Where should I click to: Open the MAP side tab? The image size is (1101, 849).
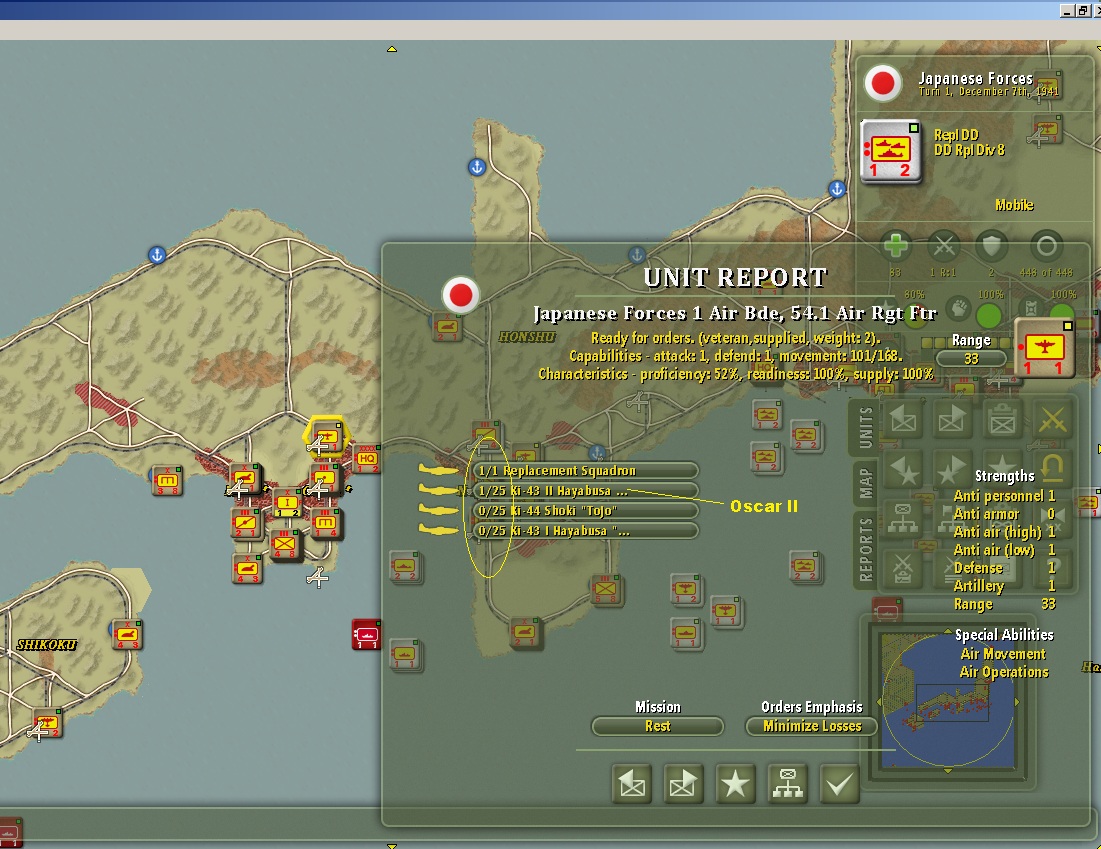tap(865, 483)
